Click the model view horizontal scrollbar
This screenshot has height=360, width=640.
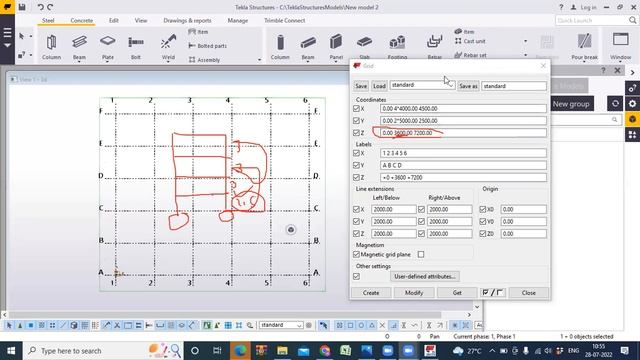point(225,315)
